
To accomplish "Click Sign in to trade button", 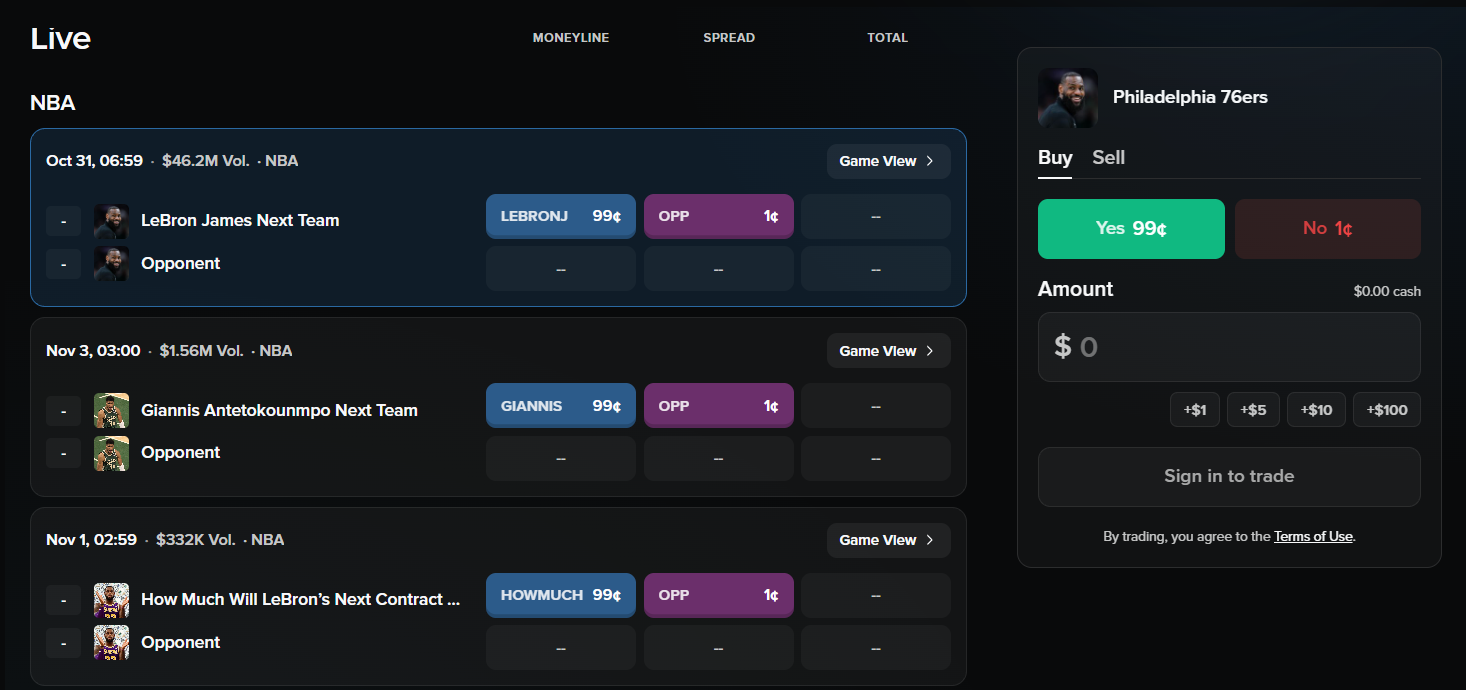I will 1229,477.
